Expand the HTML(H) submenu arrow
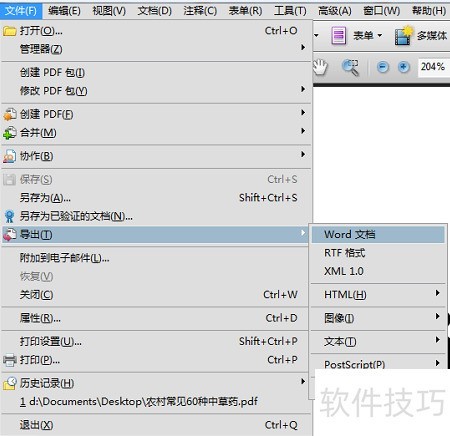This screenshot has width=450, height=436. 437,293
